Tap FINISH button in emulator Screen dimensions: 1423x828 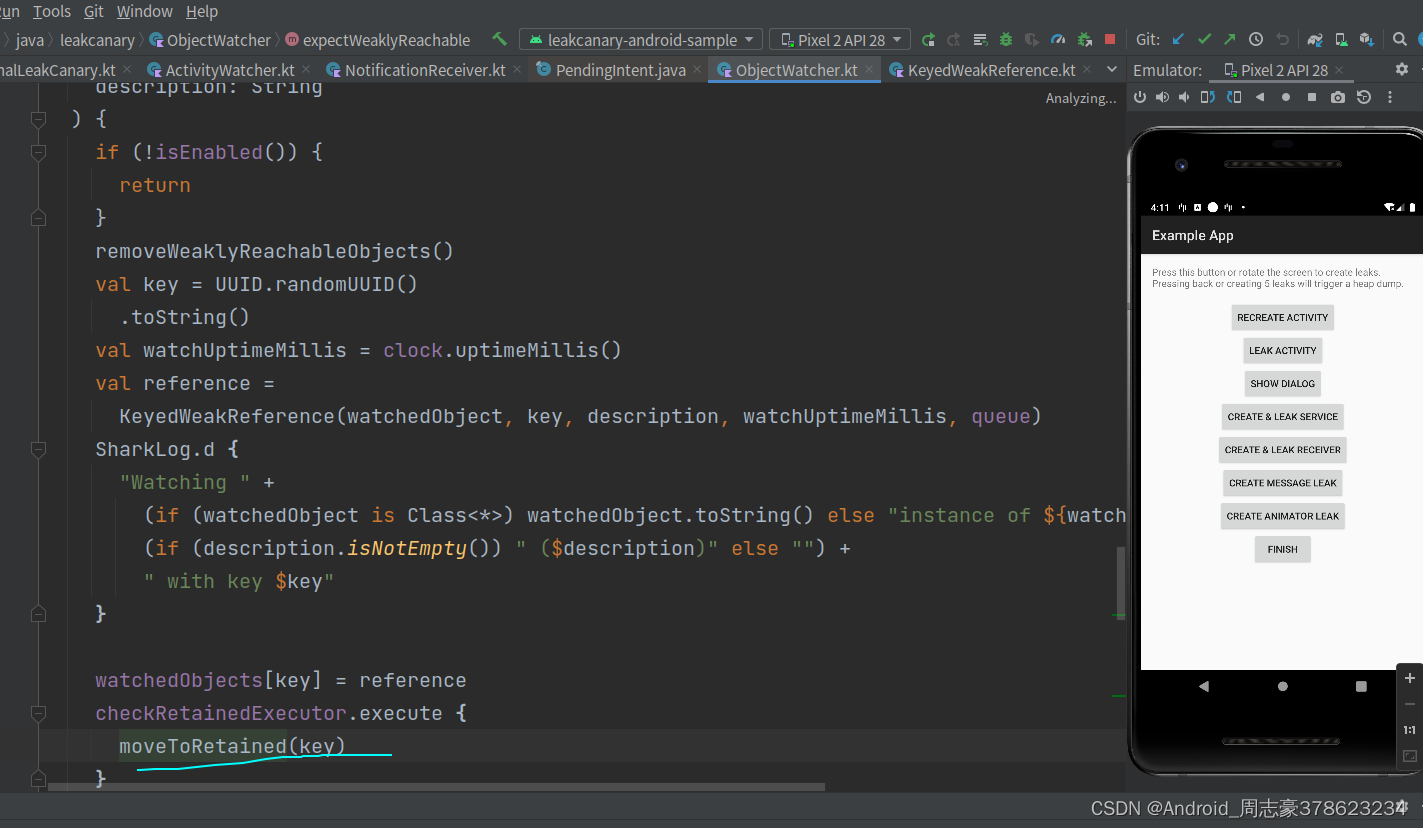[x=1282, y=549]
